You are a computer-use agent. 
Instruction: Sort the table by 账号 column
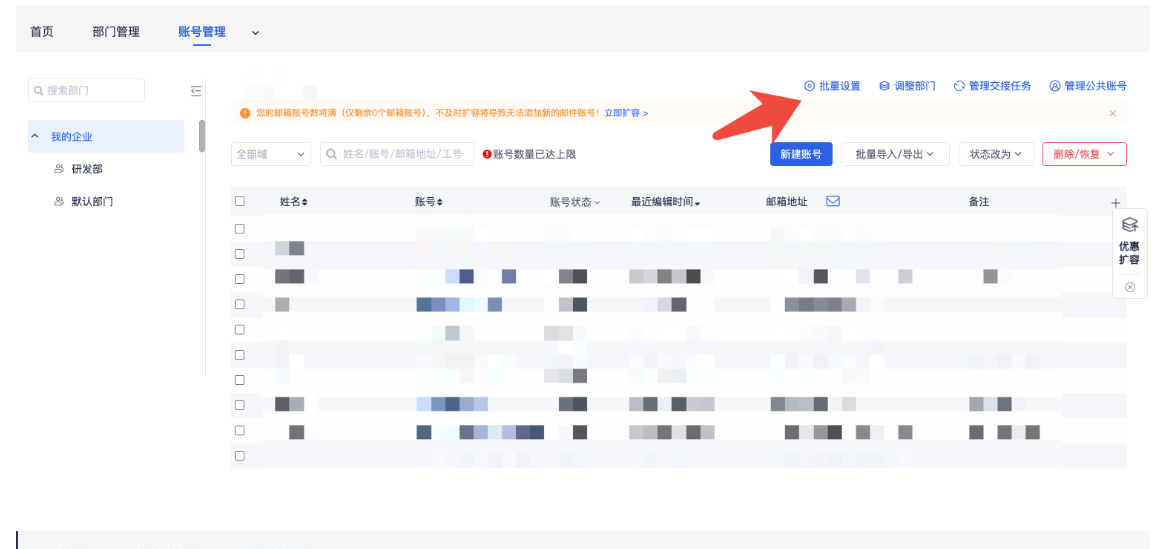click(429, 202)
